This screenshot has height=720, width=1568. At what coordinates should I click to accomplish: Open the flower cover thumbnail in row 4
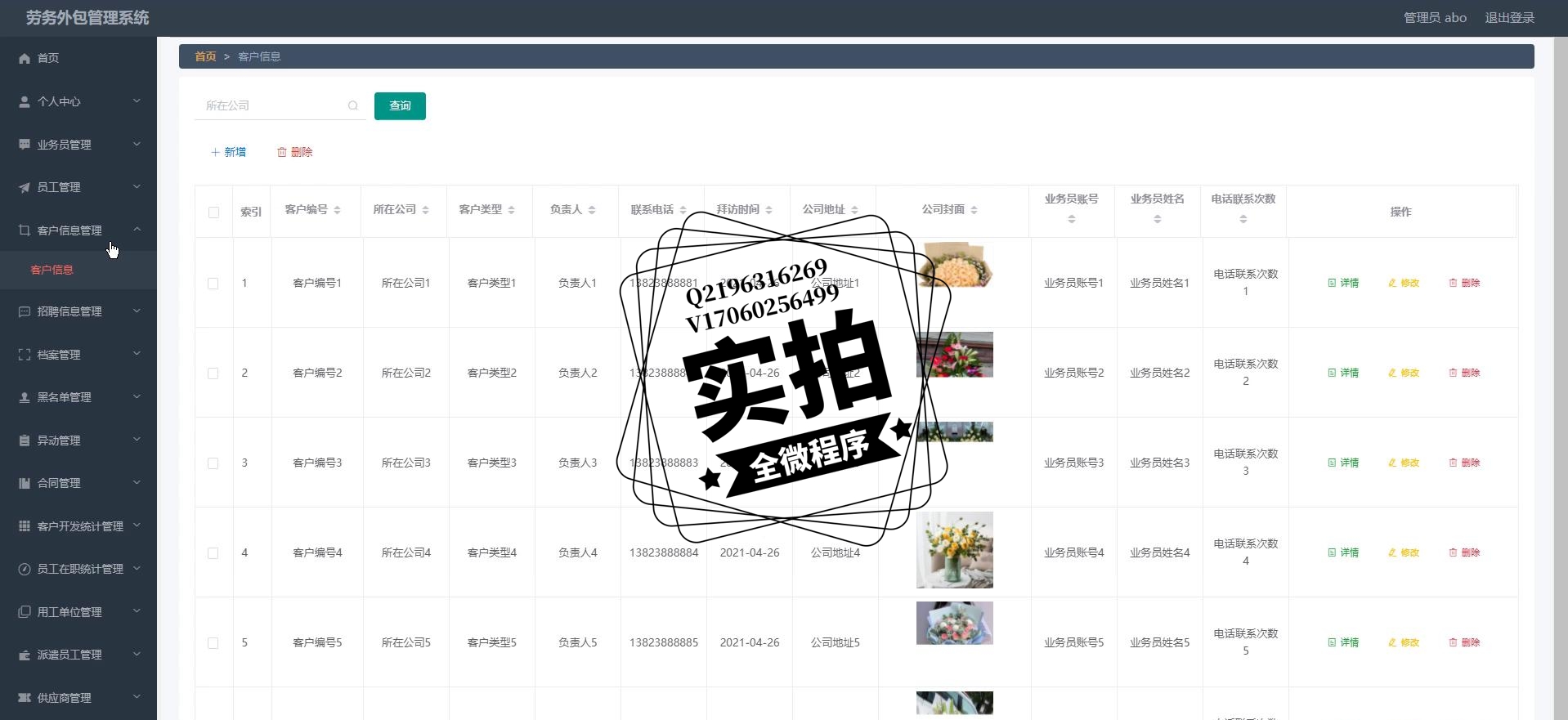click(x=954, y=550)
